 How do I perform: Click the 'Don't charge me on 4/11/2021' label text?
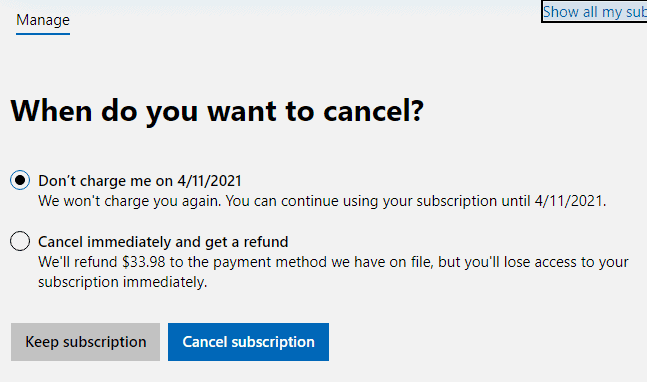point(140,181)
